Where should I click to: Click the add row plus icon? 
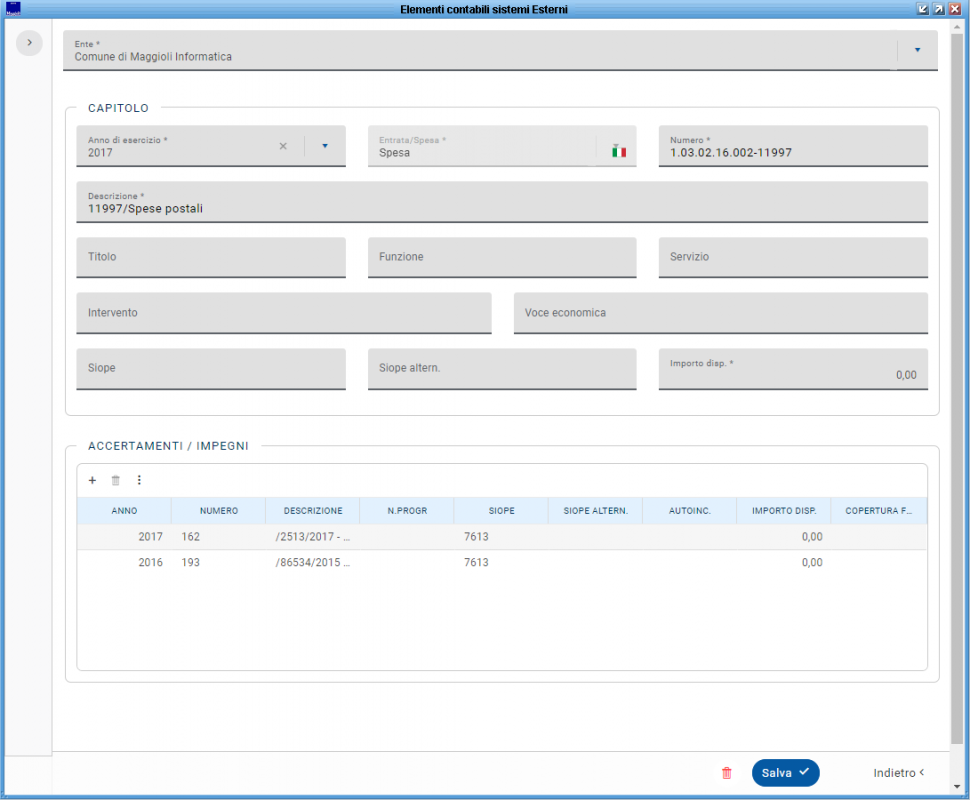tap(92, 480)
